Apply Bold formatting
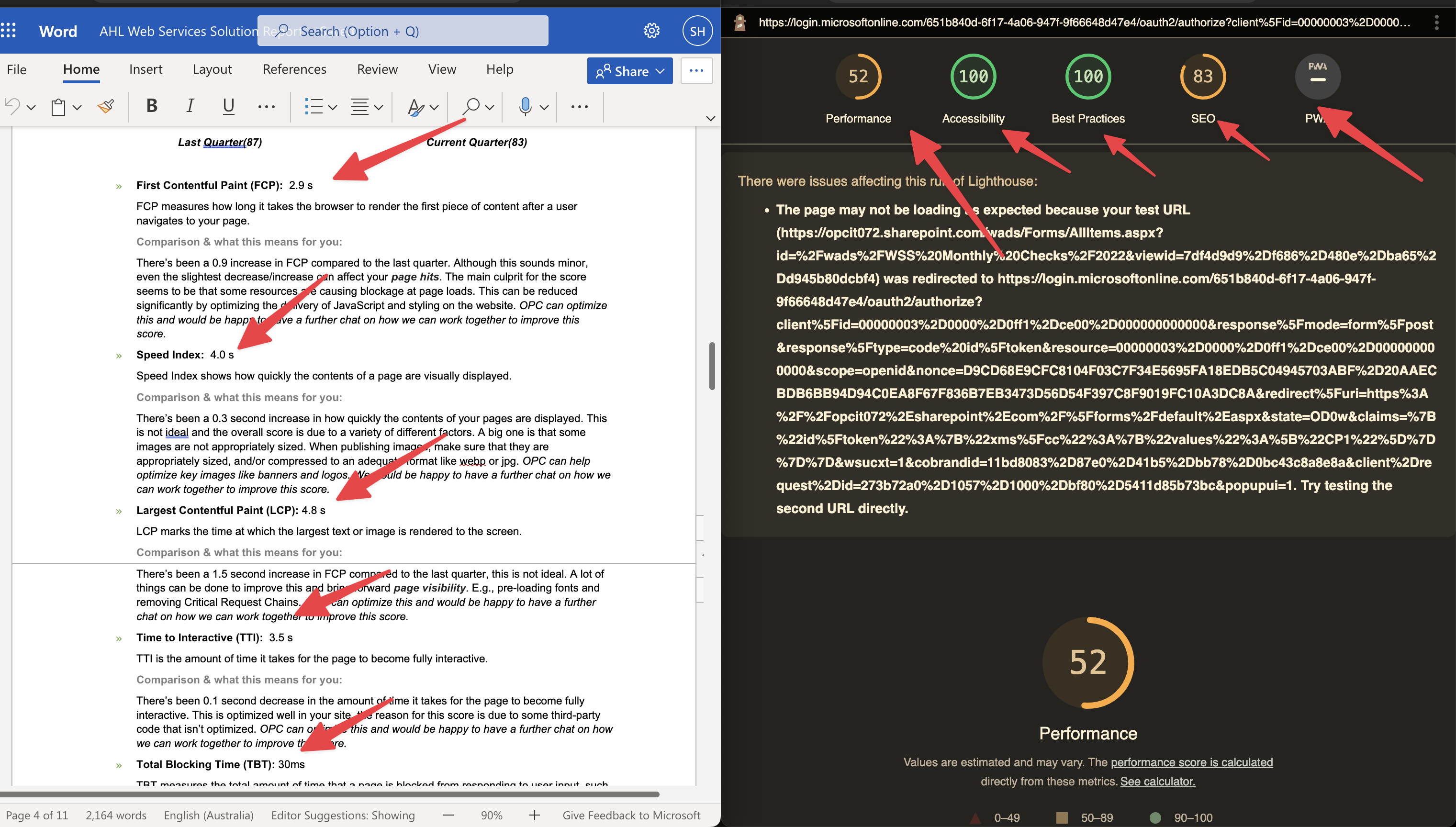This screenshot has width=1456, height=827. tap(152, 106)
